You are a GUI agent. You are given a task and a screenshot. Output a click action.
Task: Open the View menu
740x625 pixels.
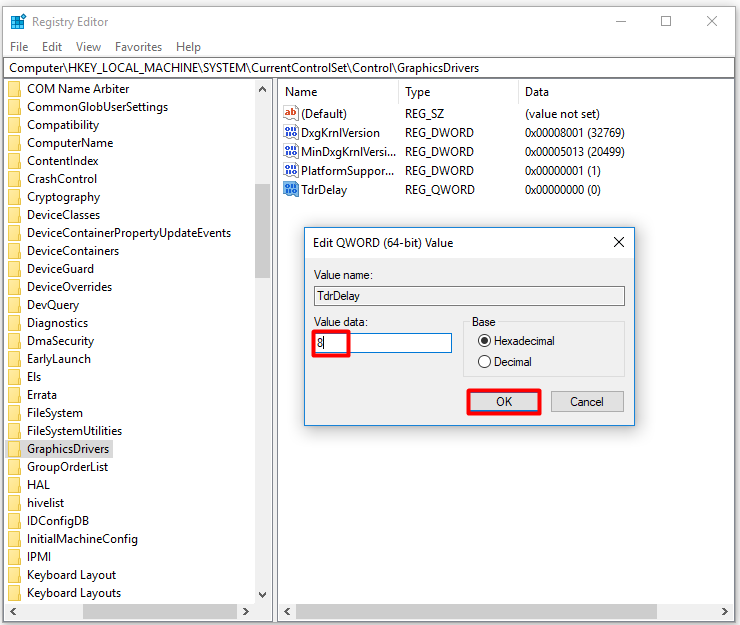pos(88,47)
